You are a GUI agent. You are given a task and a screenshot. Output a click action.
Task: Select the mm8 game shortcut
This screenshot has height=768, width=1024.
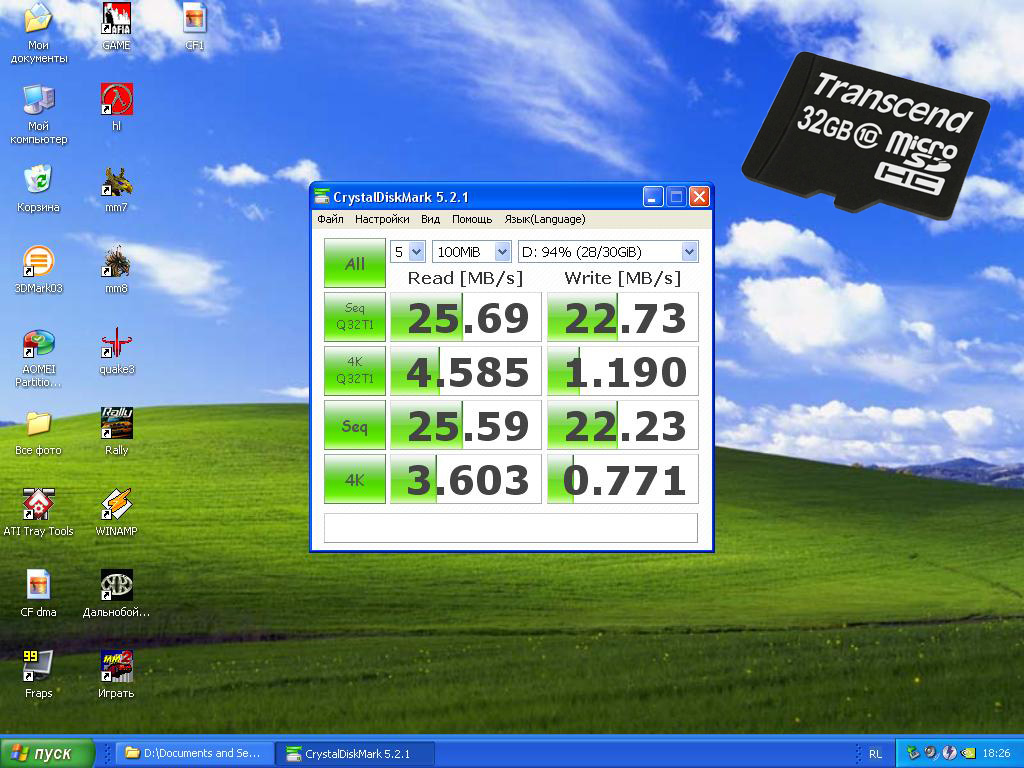[x=116, y=269]
